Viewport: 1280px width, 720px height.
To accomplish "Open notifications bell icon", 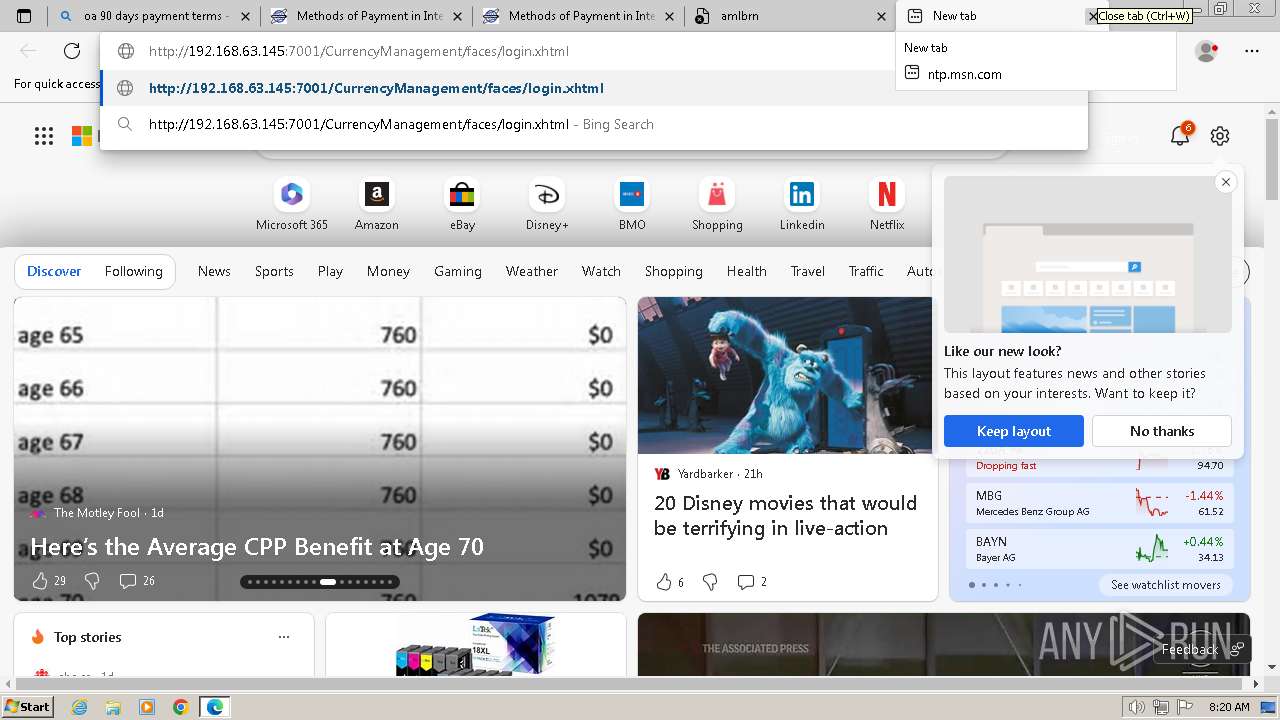I will [x=1180, y=136].
